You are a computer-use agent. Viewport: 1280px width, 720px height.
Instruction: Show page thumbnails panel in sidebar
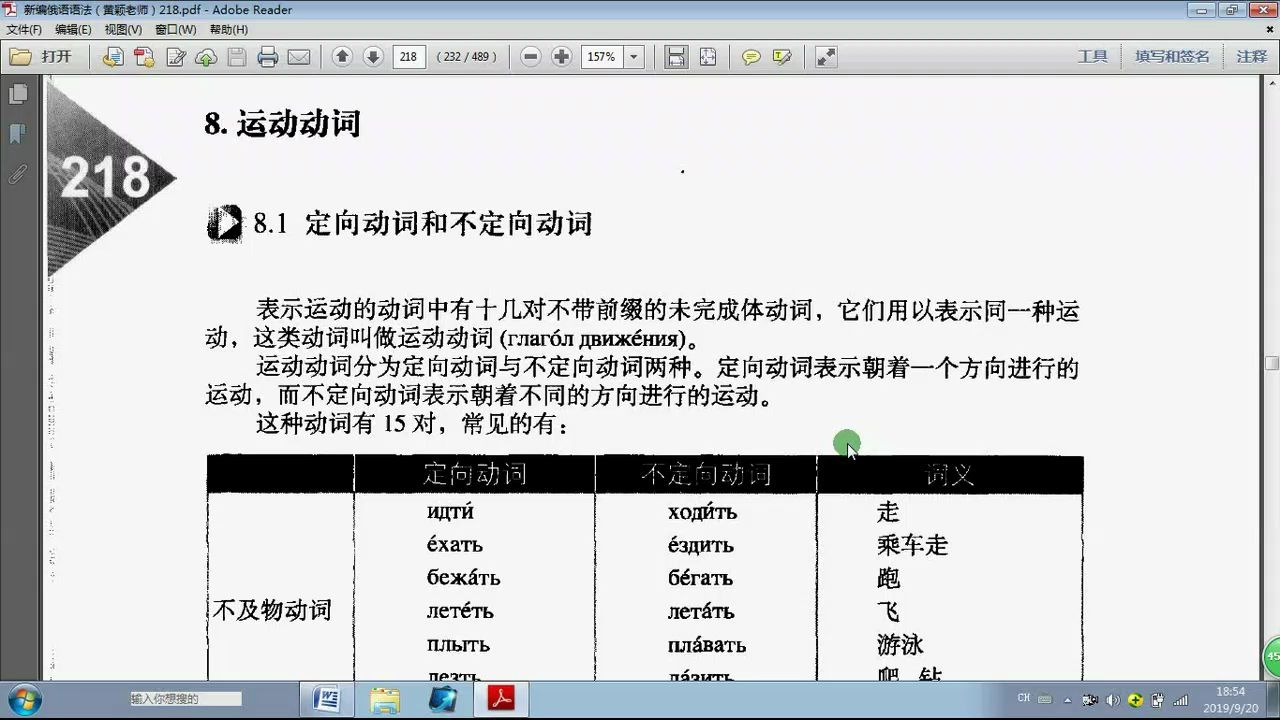[18, 94]
